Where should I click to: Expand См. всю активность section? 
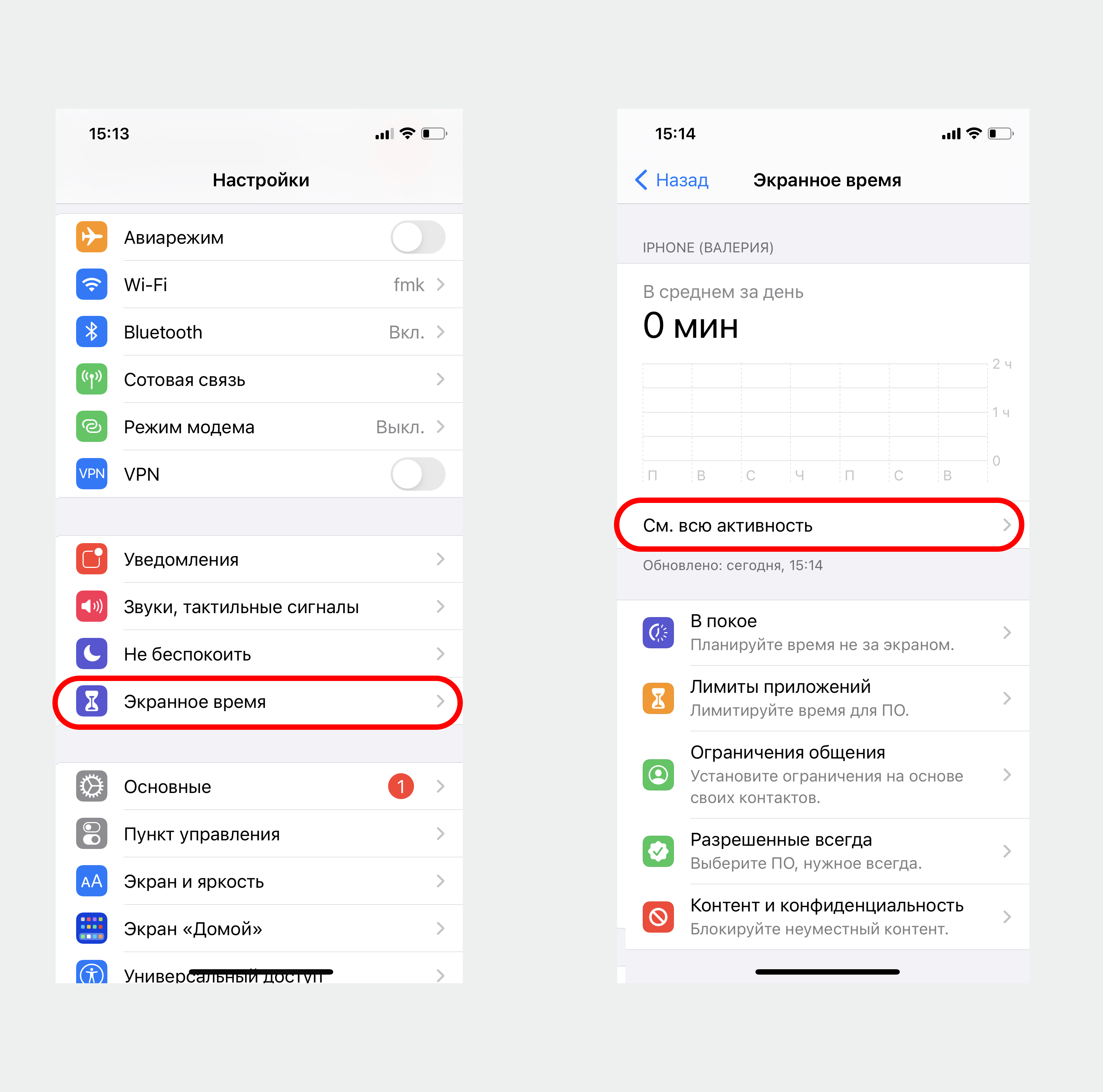point(827,525)
